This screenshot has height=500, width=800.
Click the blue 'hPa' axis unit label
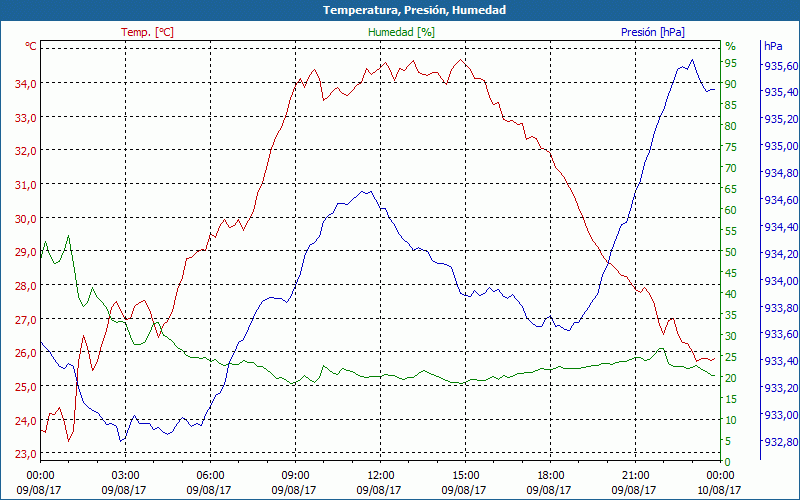tap(773, 46)
